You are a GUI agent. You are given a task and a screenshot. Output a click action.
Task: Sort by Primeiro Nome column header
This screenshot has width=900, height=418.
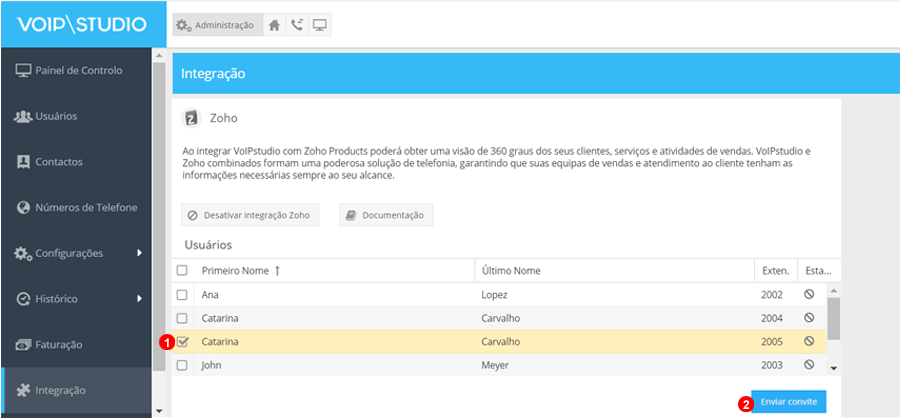tap(335, 270)
